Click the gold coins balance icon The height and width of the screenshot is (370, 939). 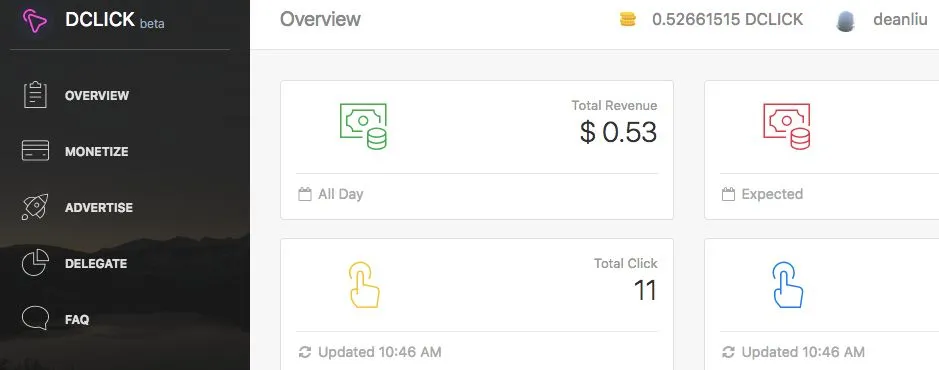tap(628, 20)
